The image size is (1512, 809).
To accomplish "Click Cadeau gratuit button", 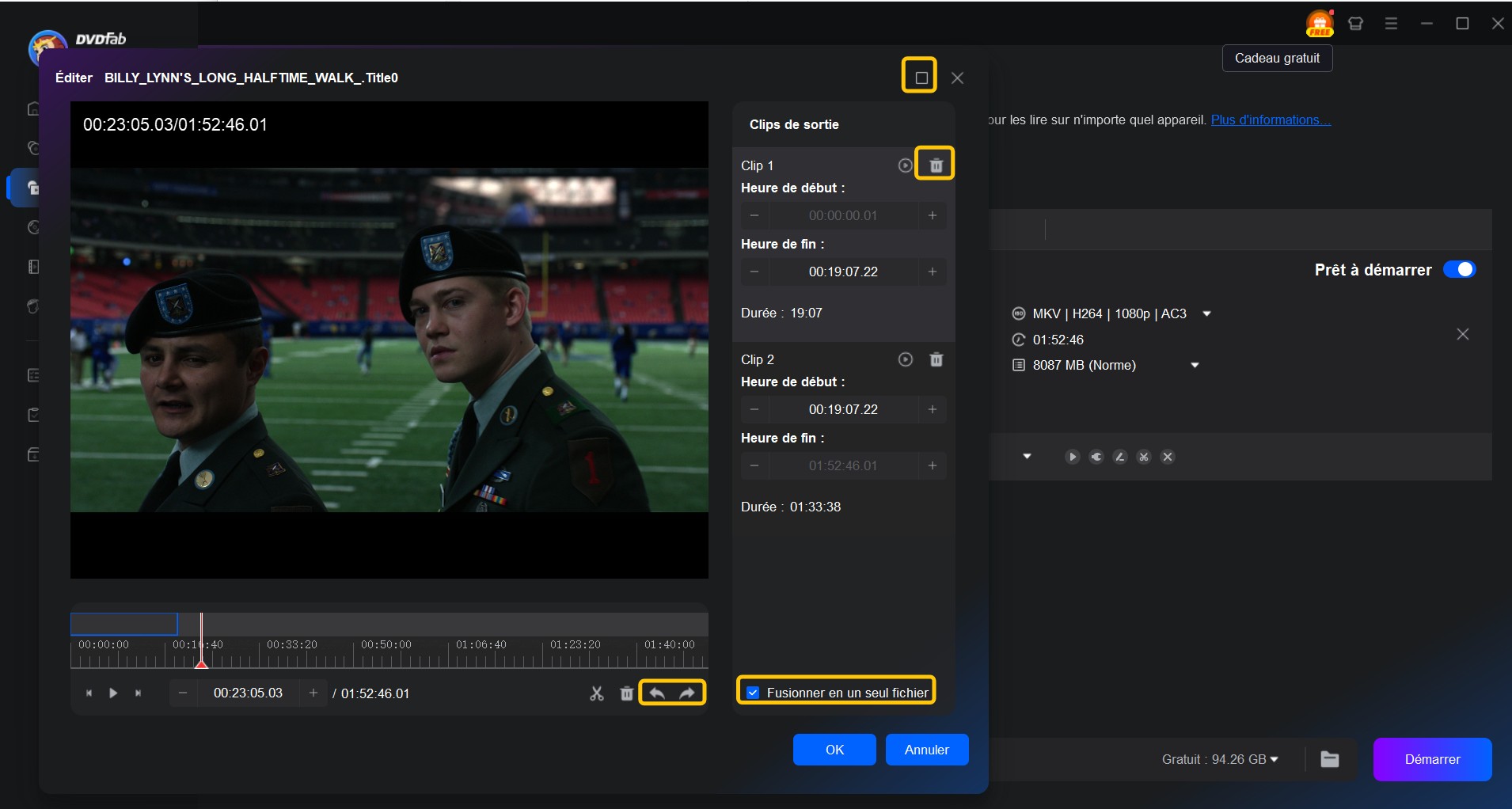I will click(1277, 59).
